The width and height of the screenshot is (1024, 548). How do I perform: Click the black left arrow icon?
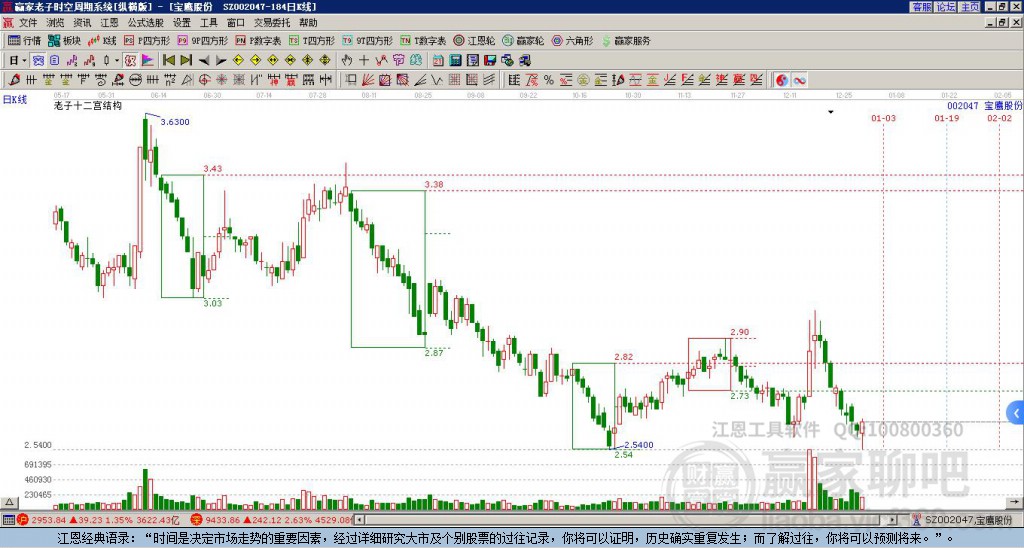[x=204, y=60]
